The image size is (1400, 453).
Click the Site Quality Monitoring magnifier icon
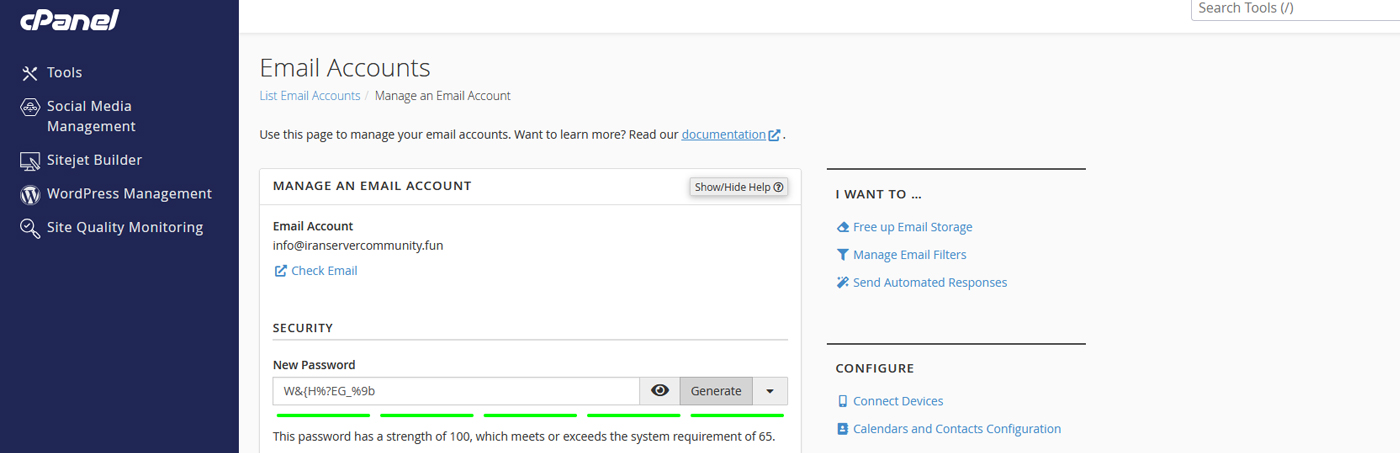30,228
